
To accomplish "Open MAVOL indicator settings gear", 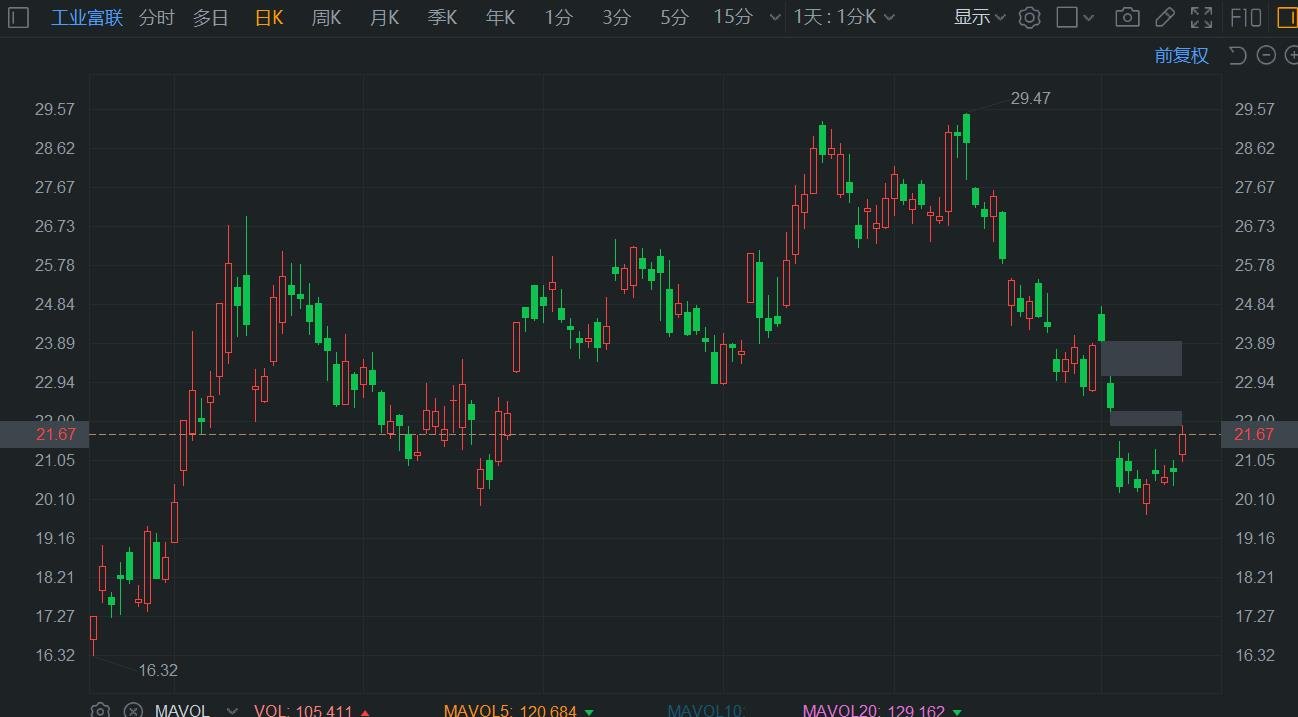I will (x=100, y=711).
